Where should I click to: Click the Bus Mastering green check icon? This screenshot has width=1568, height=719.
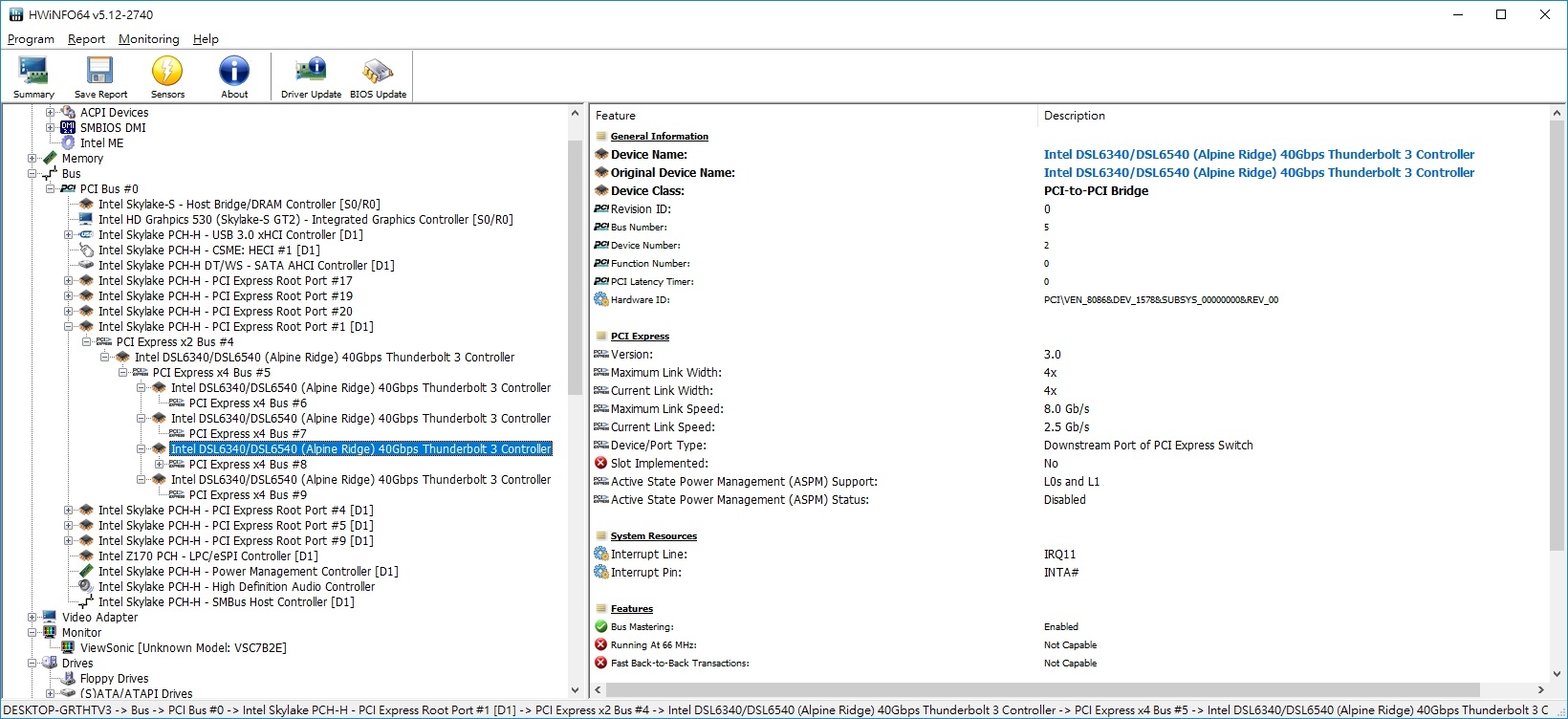pos(601,626)
